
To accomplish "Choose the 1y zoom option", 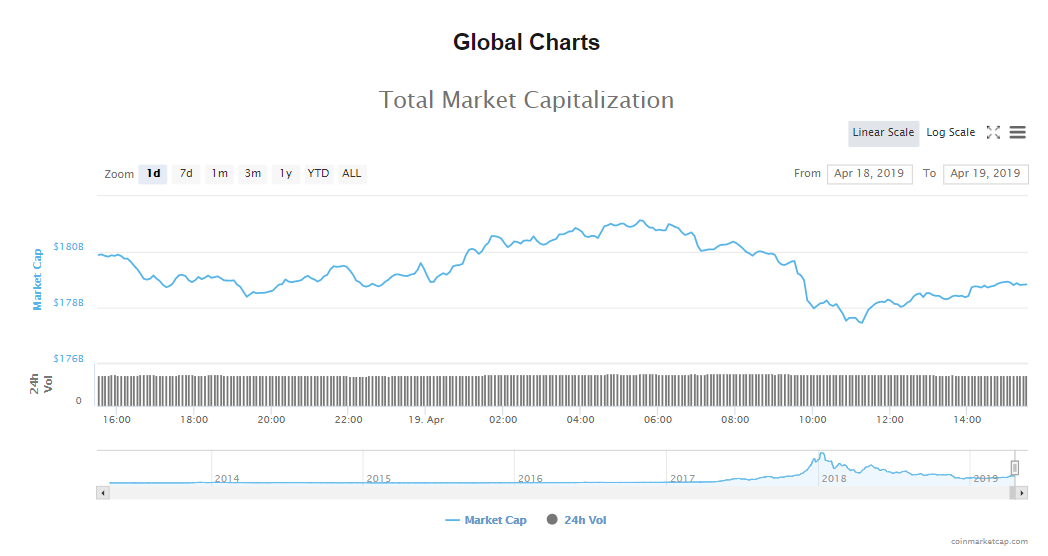I will (x=286, y=174).
